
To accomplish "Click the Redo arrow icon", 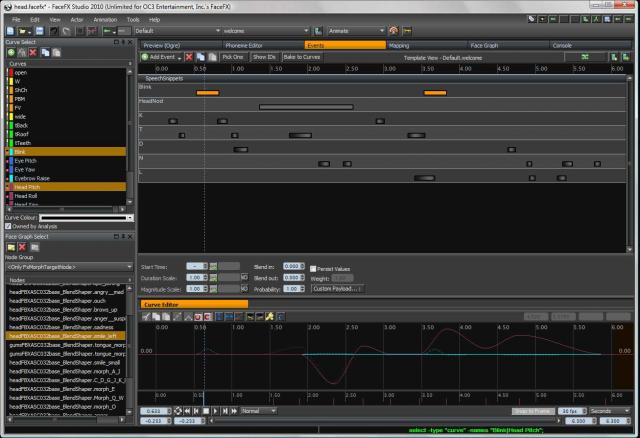I will pos(67,31).
